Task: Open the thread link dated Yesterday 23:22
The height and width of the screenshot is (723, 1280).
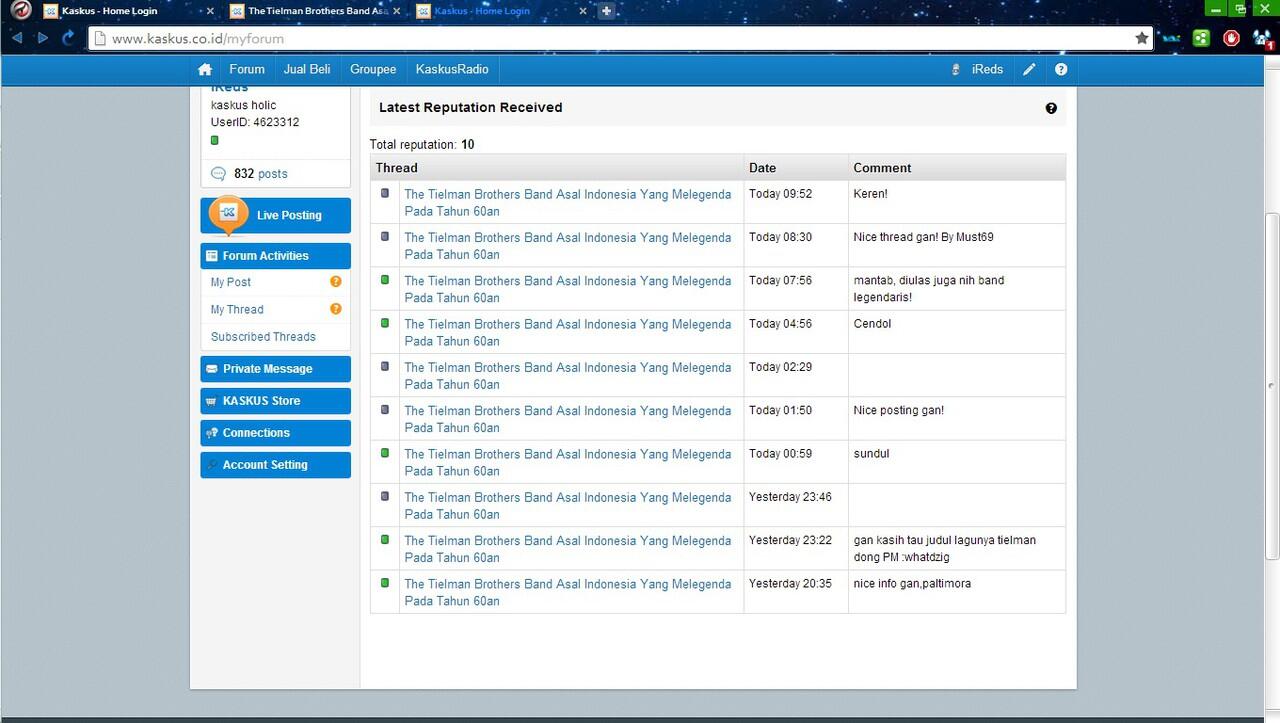Action: pyautogui.click(x=567, y=548)
